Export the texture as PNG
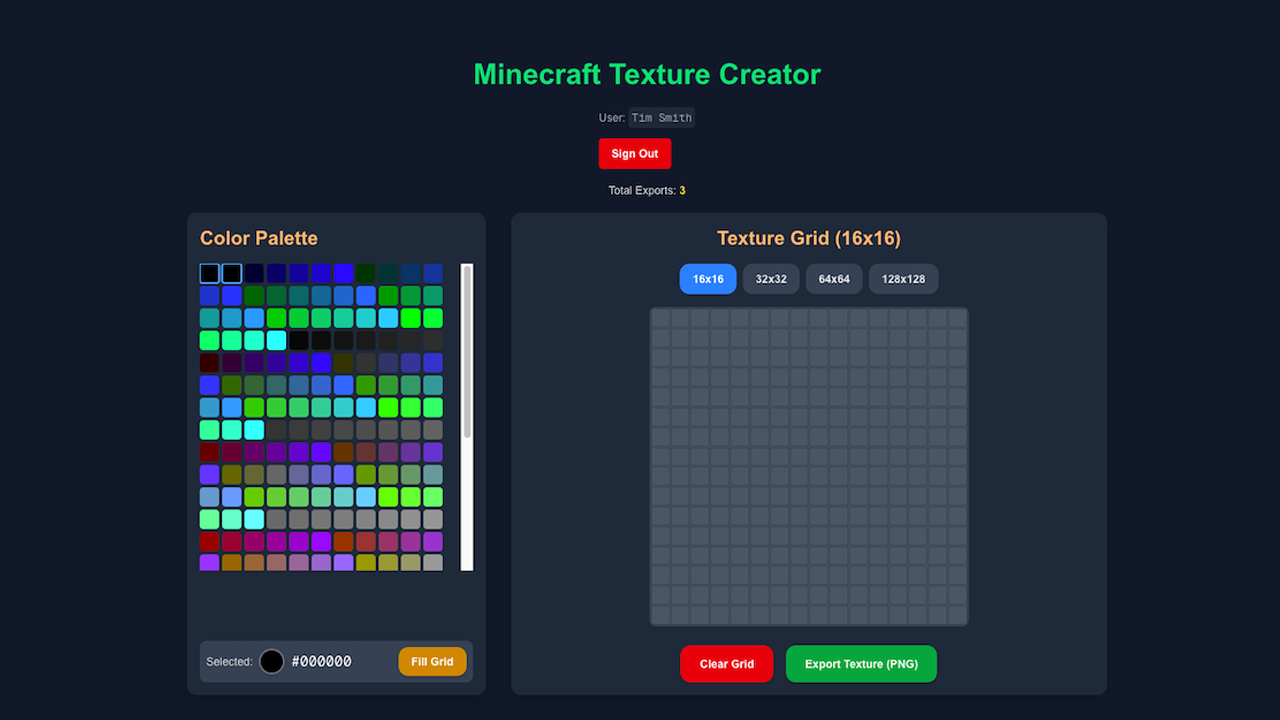Screen dimensions: 1280x720 [860, 664]
